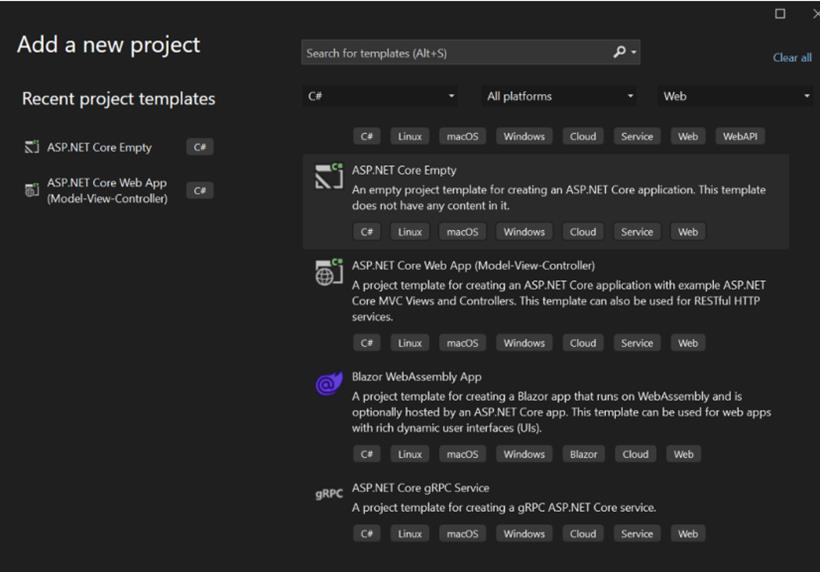Open the Web project type dropdown
This screenshot has height=572, width=820.
(735, 96)
